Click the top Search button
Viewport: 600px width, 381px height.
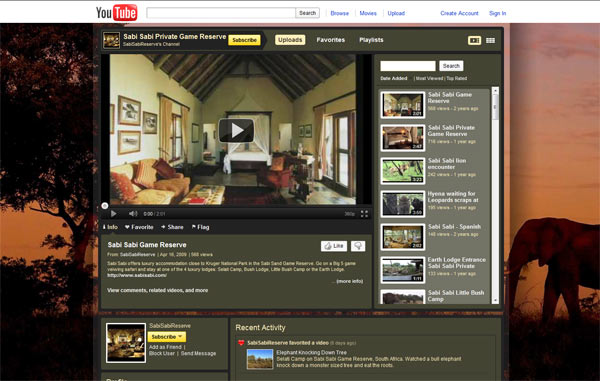307,13
